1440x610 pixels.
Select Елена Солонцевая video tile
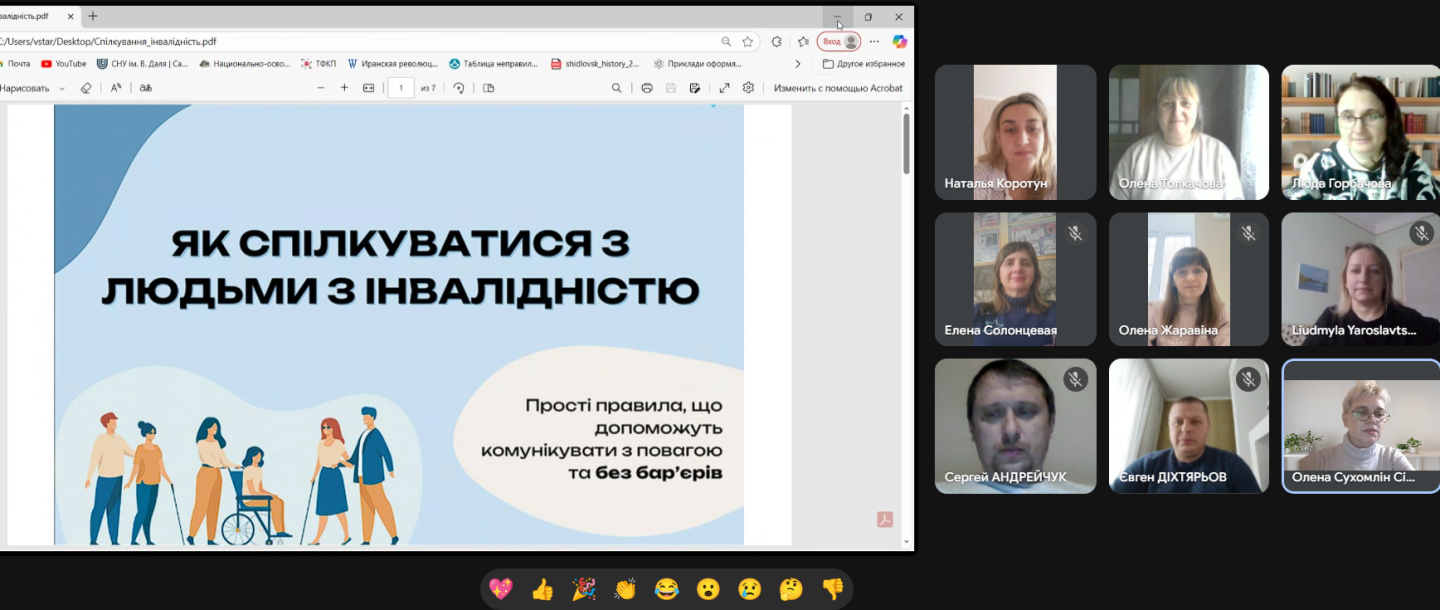click(1015, 279)
